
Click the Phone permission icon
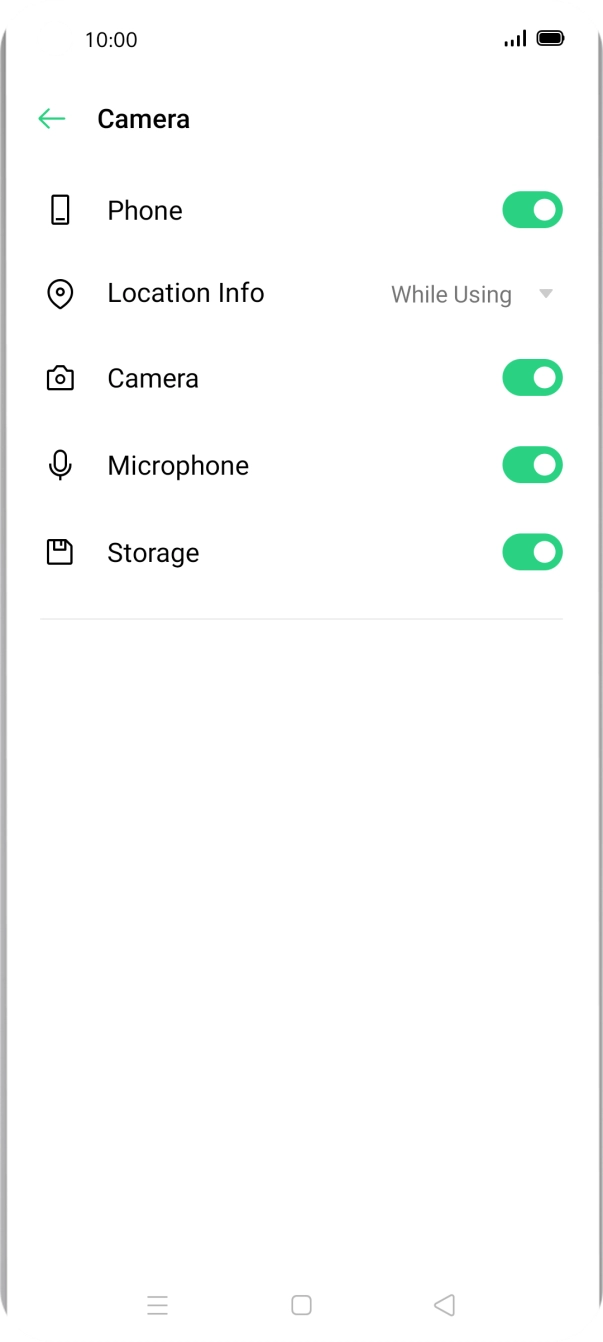(60, 210)
